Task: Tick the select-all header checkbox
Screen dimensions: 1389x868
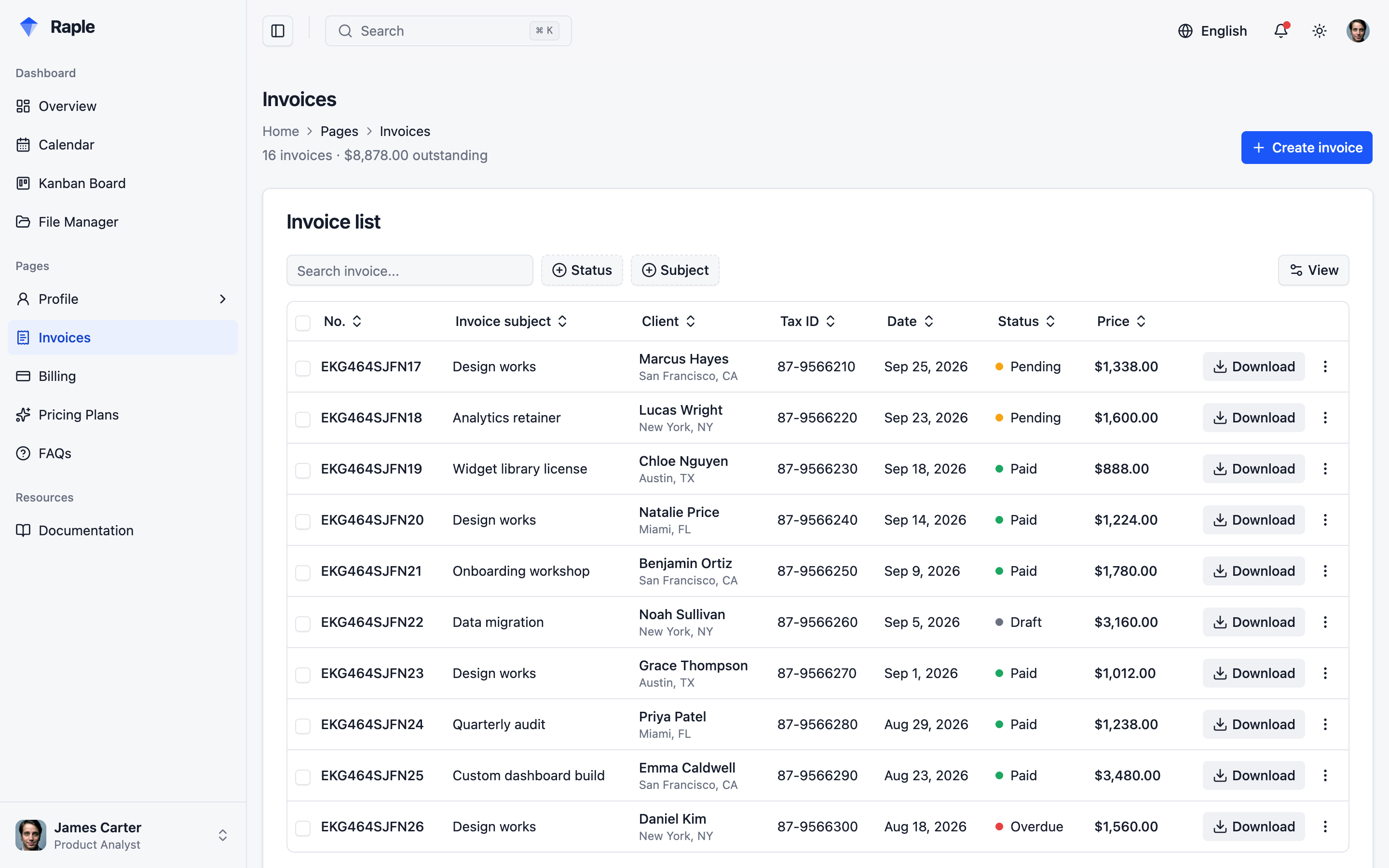Action: click(x=303, y=322)
